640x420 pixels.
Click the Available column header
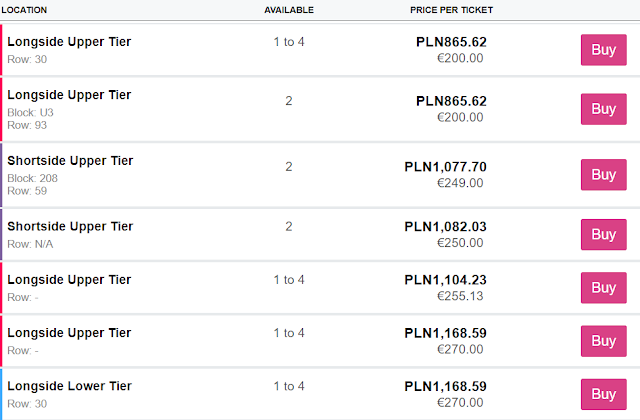[289, 10]
